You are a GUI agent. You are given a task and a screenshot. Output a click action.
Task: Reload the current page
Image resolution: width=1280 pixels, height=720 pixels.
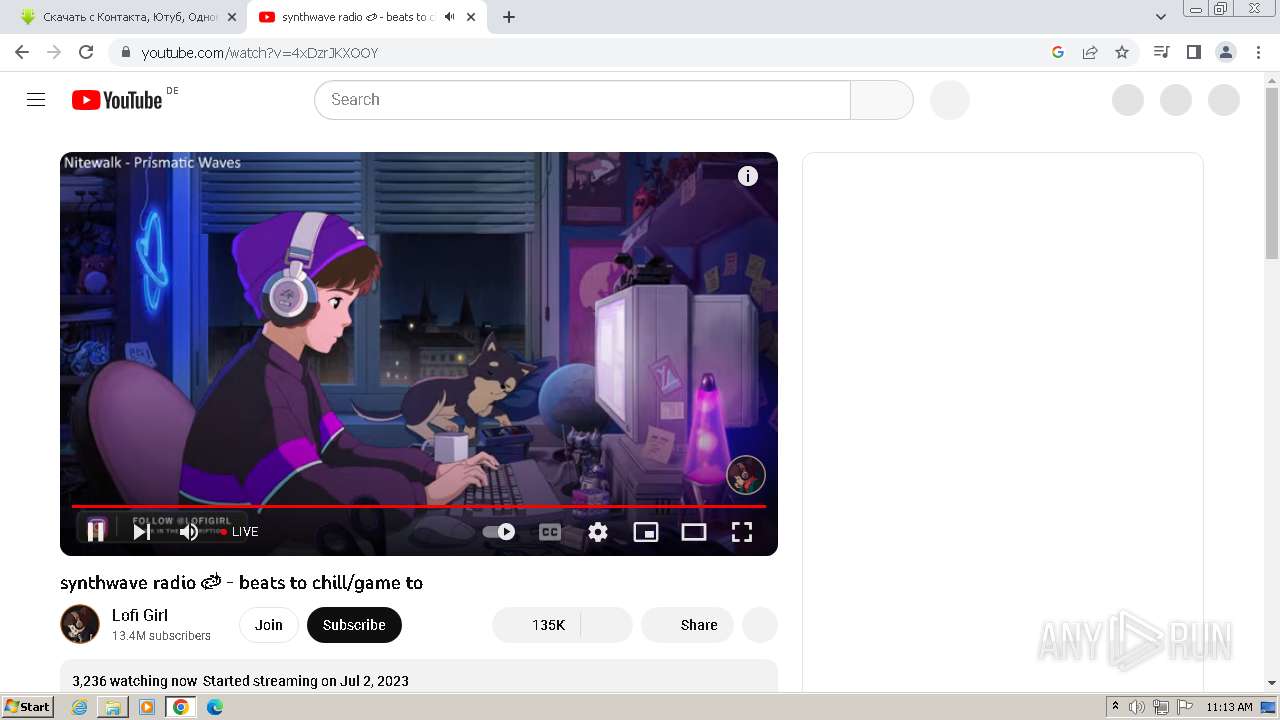tap(86, 52)
